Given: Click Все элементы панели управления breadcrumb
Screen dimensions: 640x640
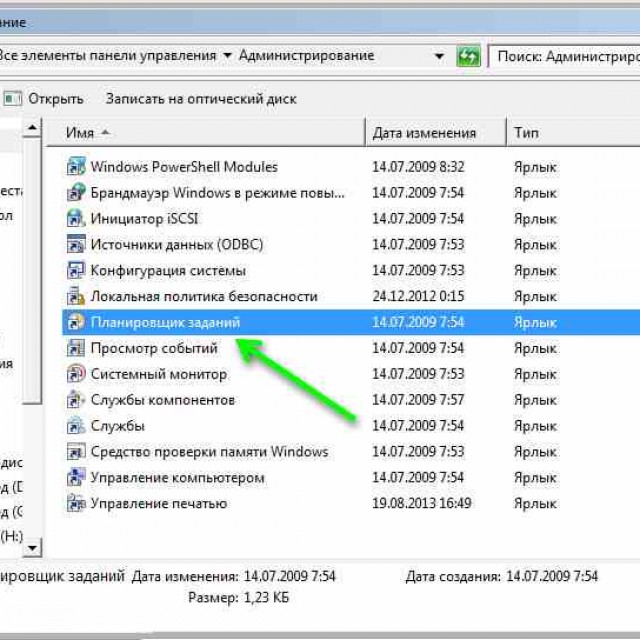Looking at the screenshot, I should (108, 56).
